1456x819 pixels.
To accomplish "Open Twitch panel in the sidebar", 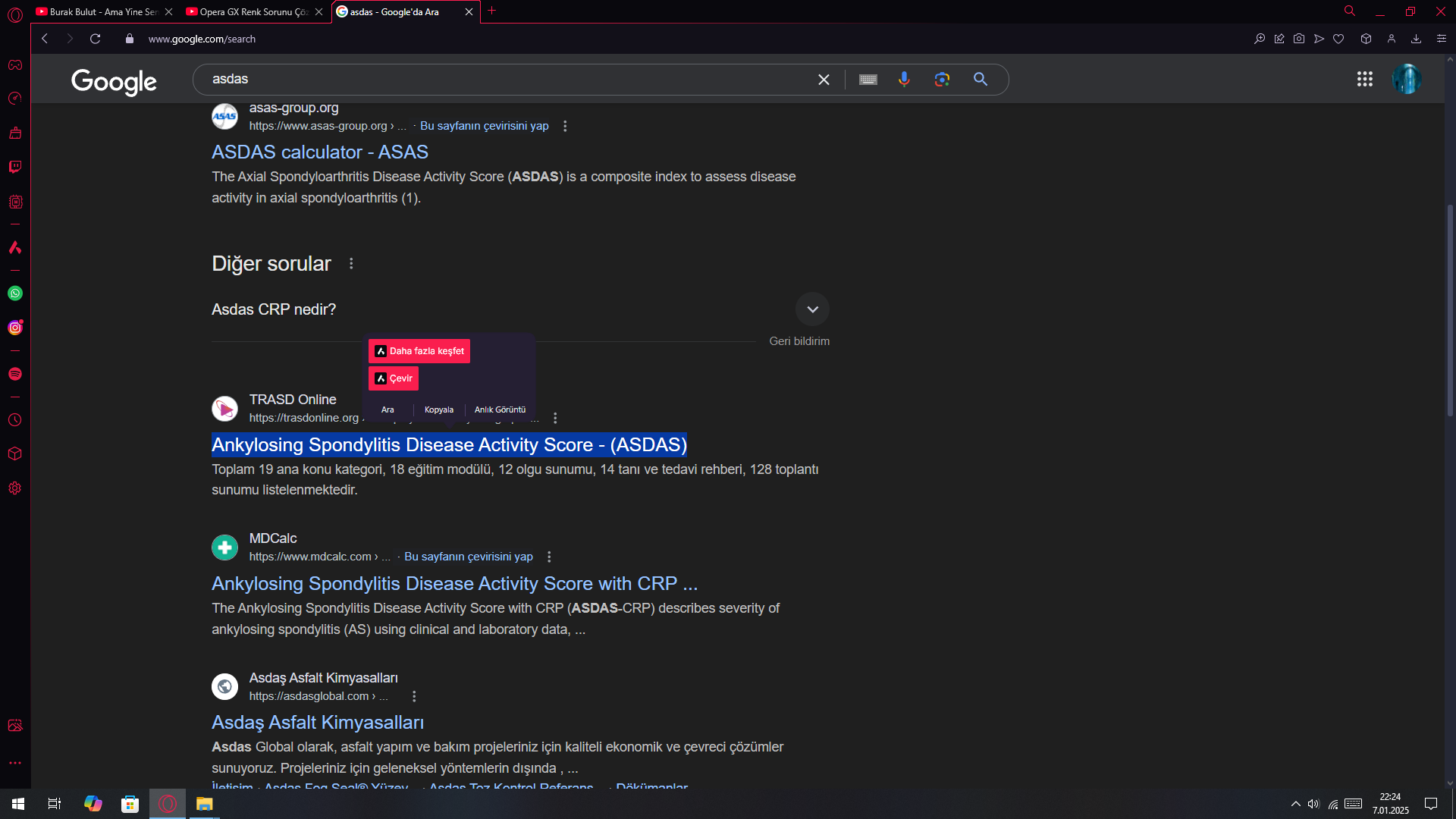I will pyautogui.click(x=15, y=167).
